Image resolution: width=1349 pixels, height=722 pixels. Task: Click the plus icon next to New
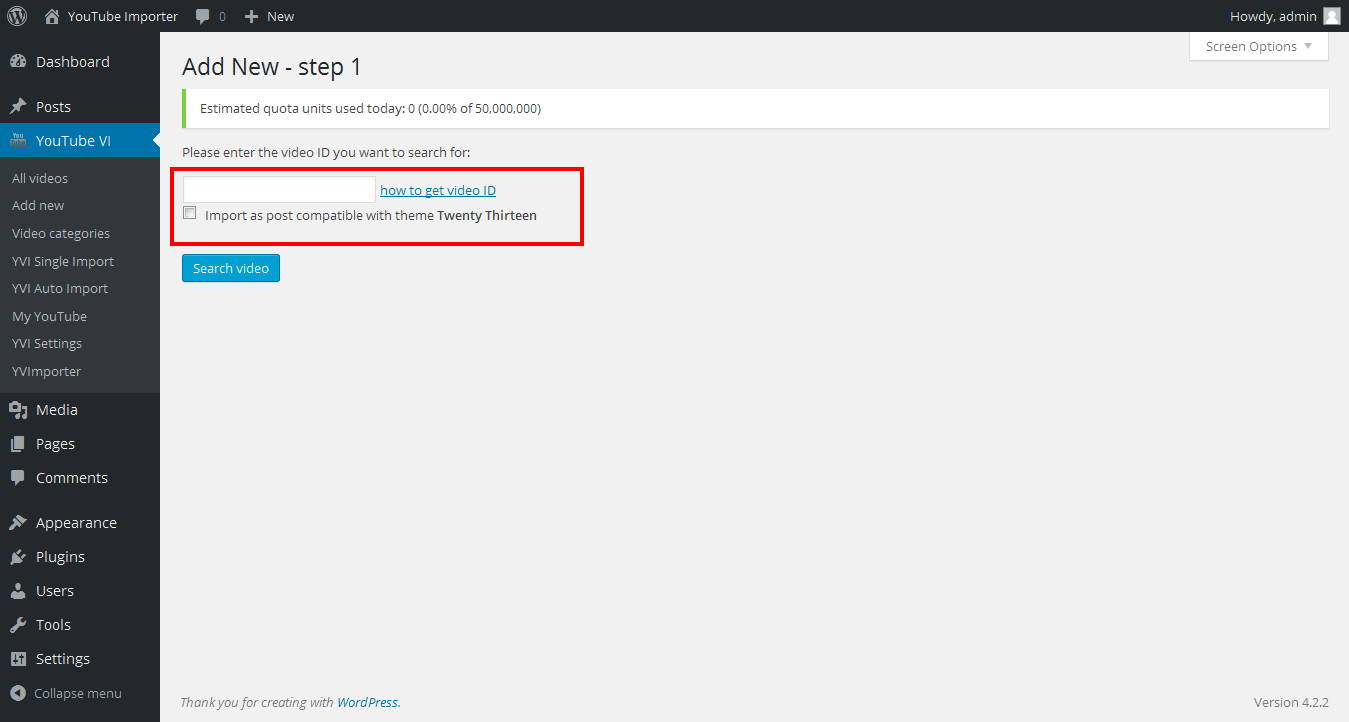[x=251, y=17]
